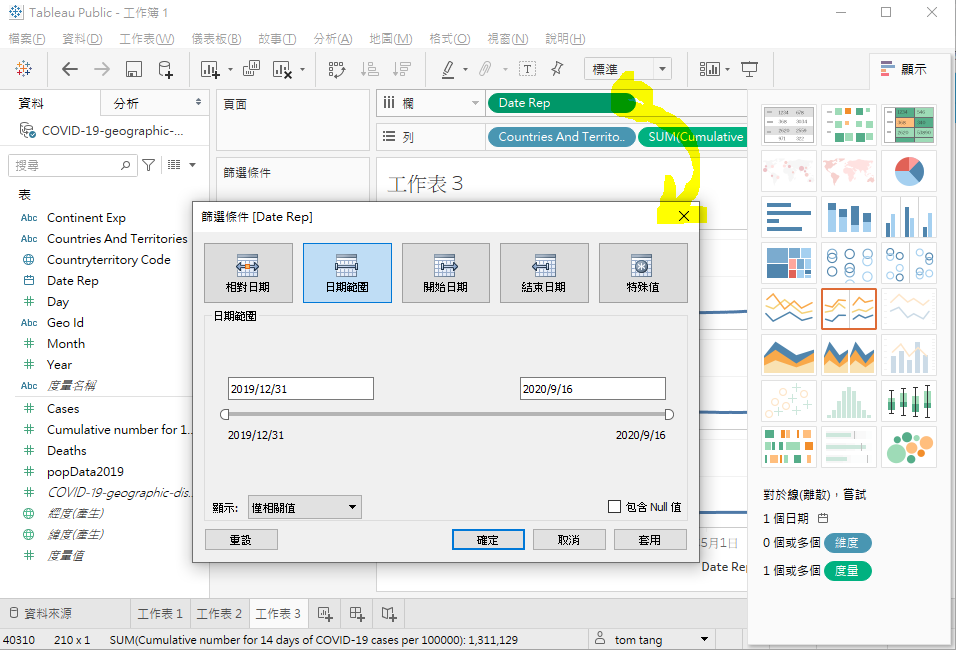The height and width of the screenshot is (650, 956).
Task: Expand the highlight dropdown arrow
Action: tap(465, 70)
